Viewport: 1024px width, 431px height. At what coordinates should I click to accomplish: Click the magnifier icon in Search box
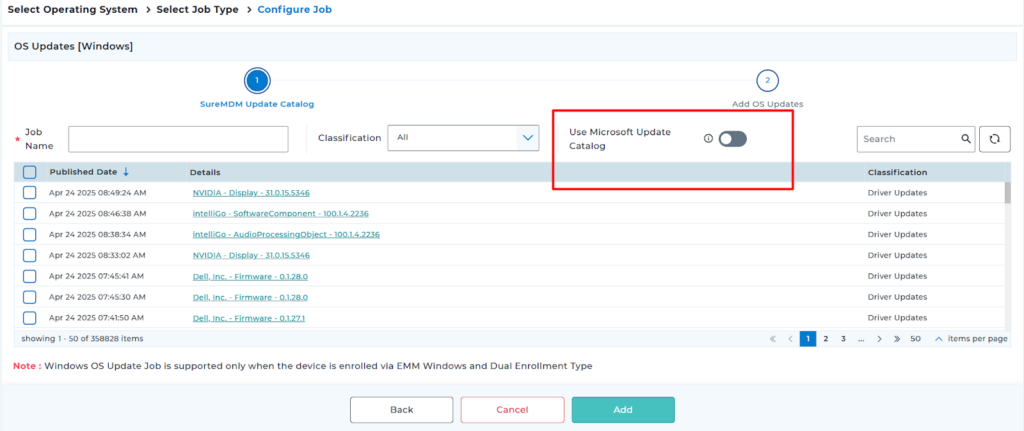965,139
